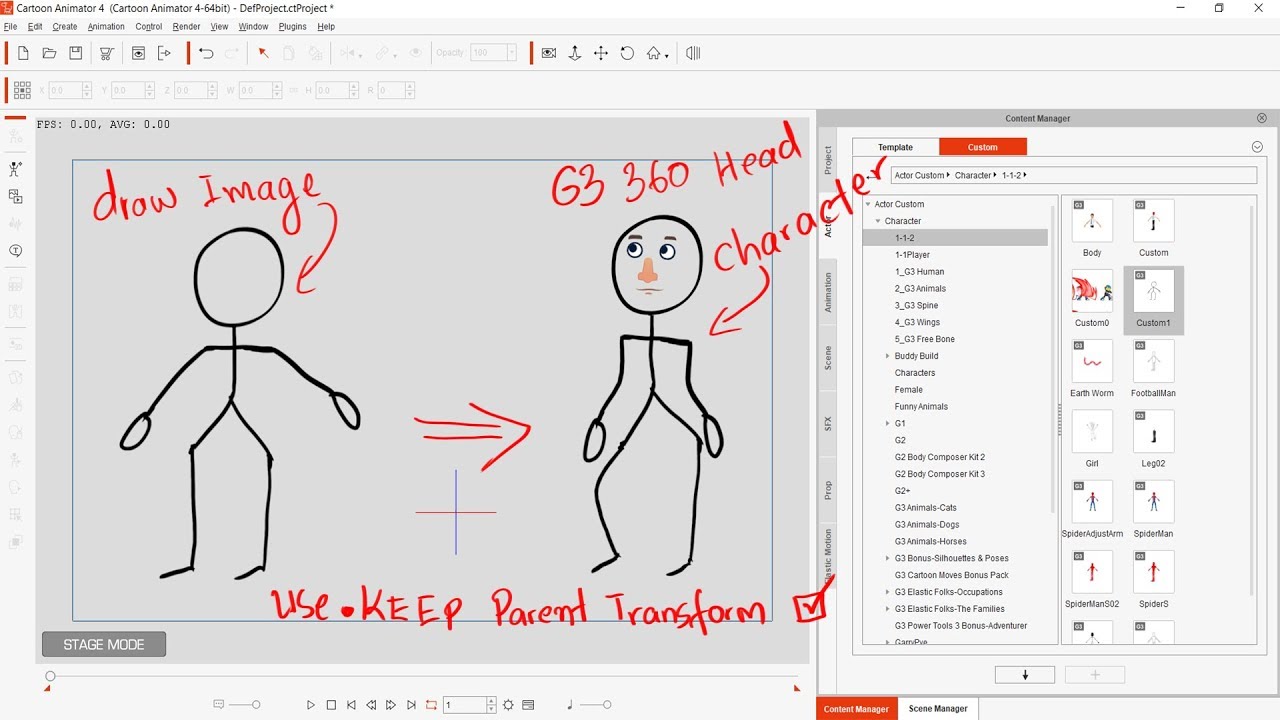Expand G3 Bonus-Silhouettes & Poses folder
Image resolution: width=1280 pixels, height=720 pixels.
(887, 558)
